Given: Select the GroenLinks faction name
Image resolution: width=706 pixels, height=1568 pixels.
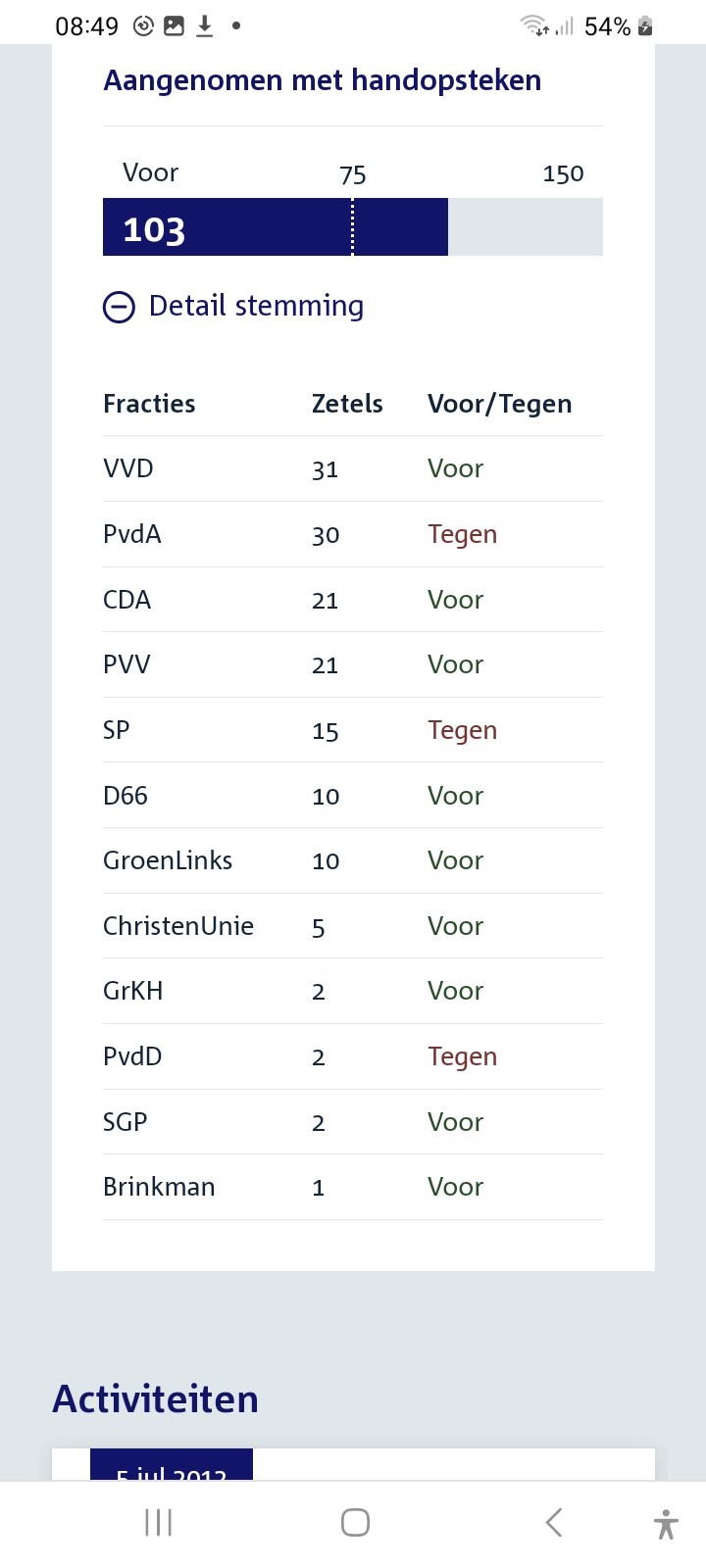Looking at the screenshot, I should [x=168, y=860].
